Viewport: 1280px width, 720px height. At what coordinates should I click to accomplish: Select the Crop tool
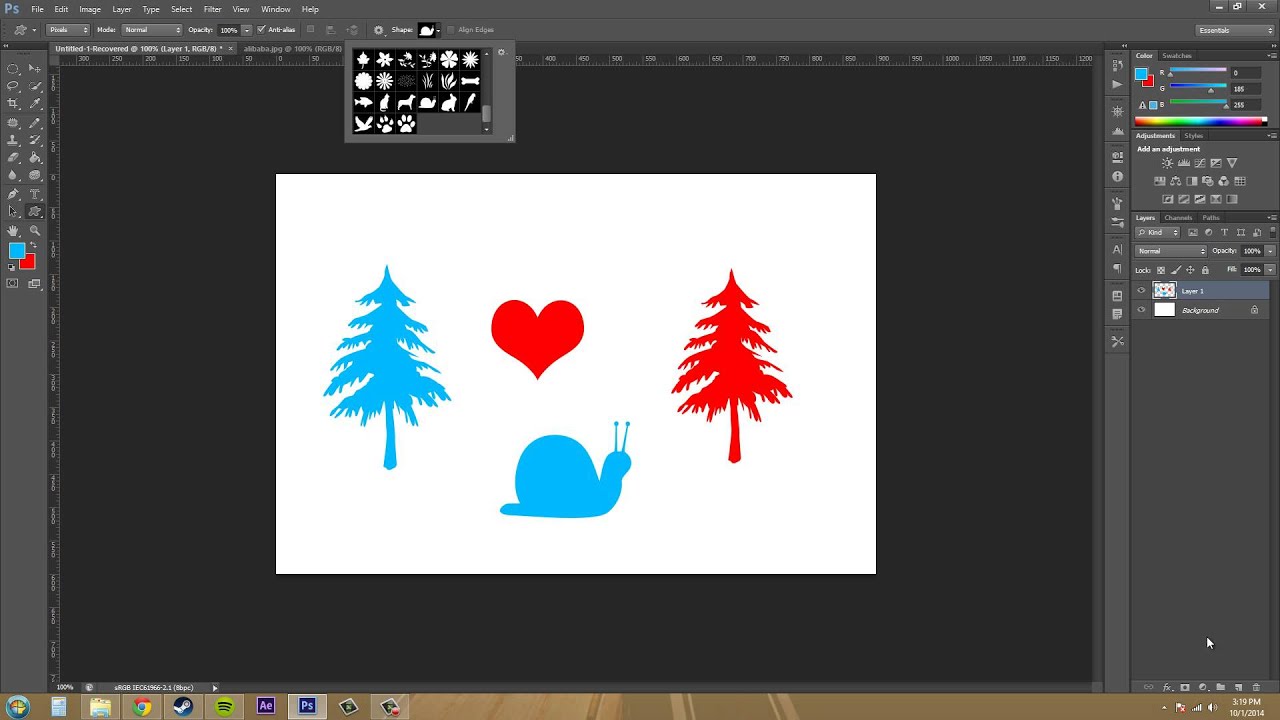tap(13, 103)
